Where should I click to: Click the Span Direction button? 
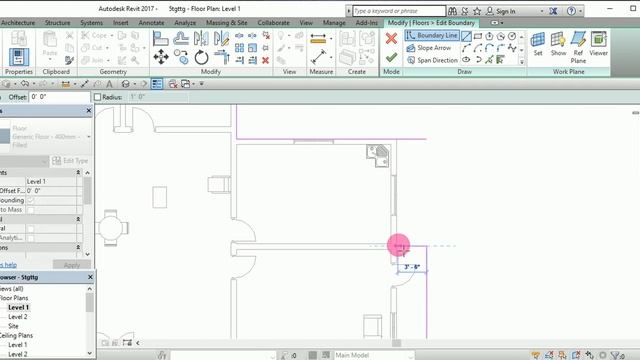[432, 60]
